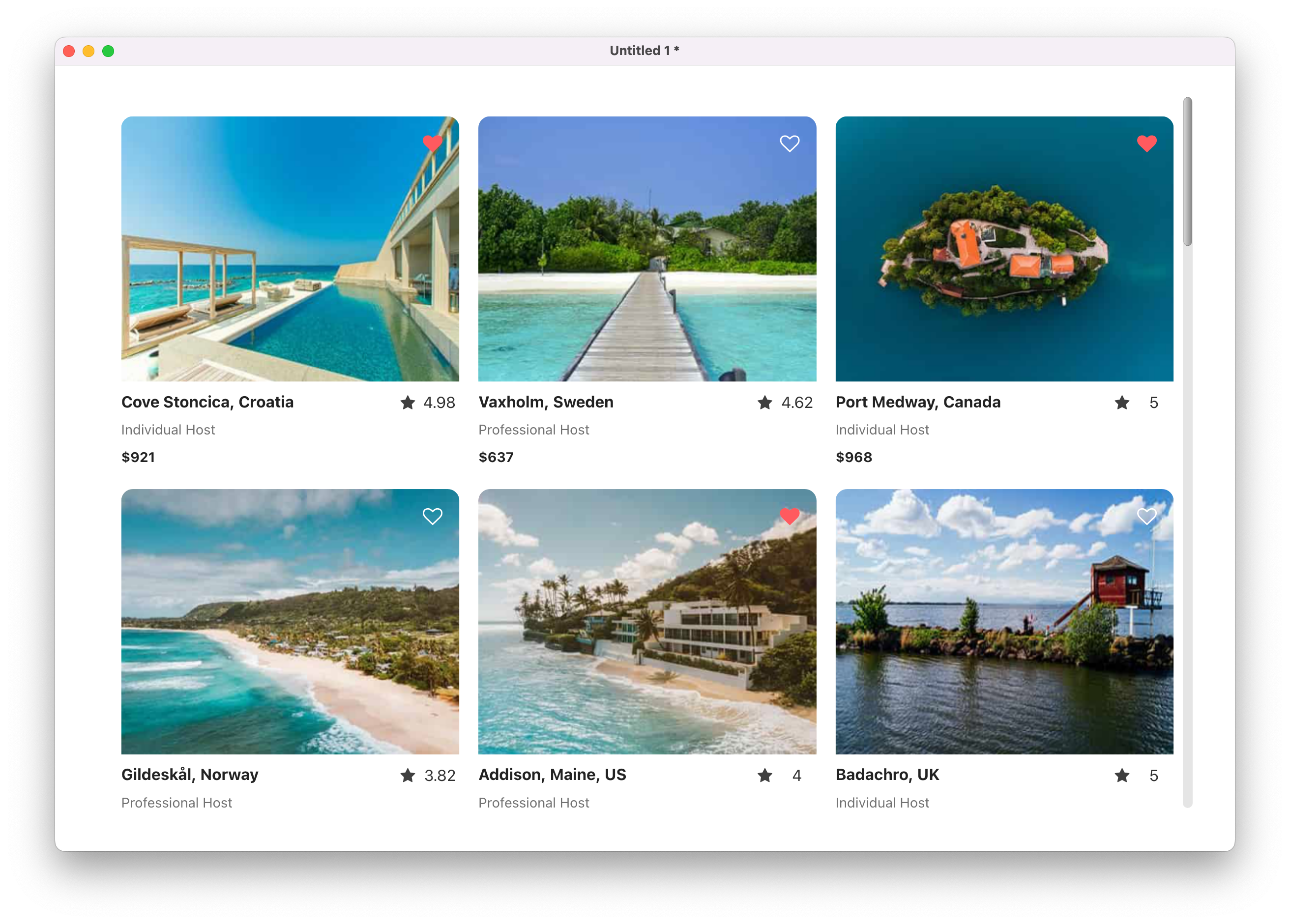The image size is (1290, 924).
Task: Click Port Medway's rating star icon
Action: pos(1122,403)
